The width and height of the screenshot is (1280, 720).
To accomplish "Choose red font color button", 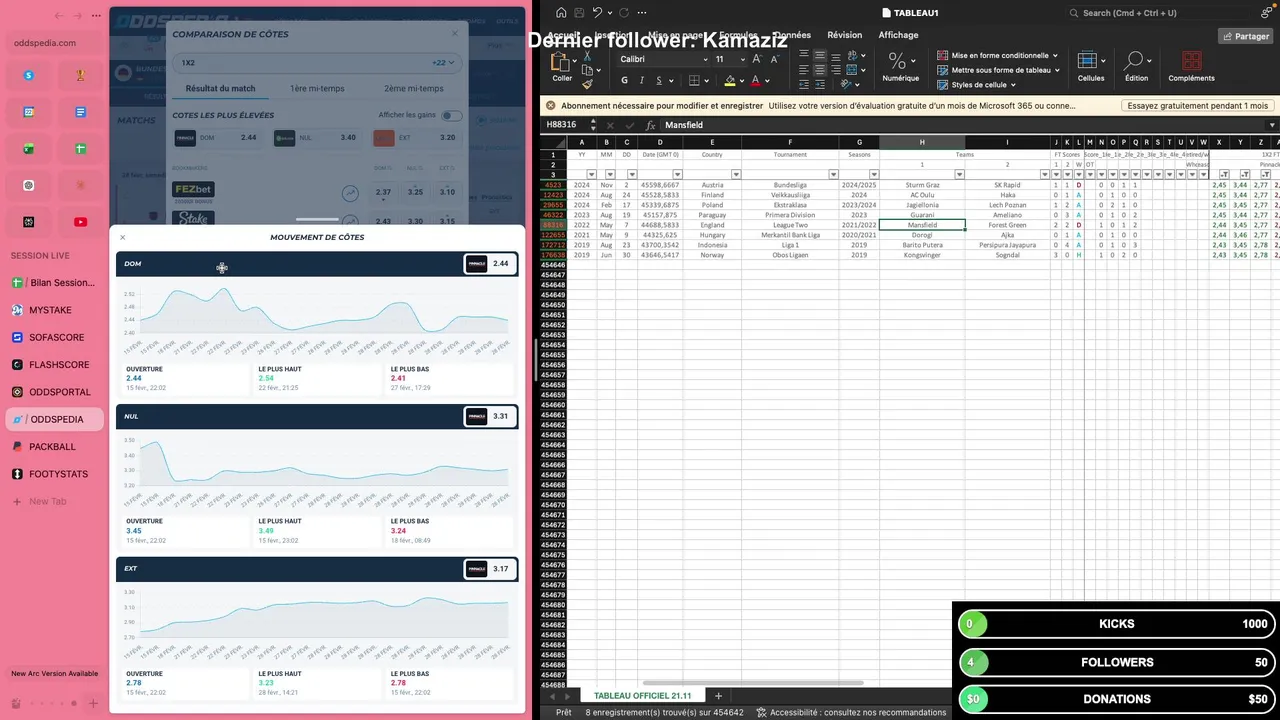I will pyautogui.click(x=755, y=81).
